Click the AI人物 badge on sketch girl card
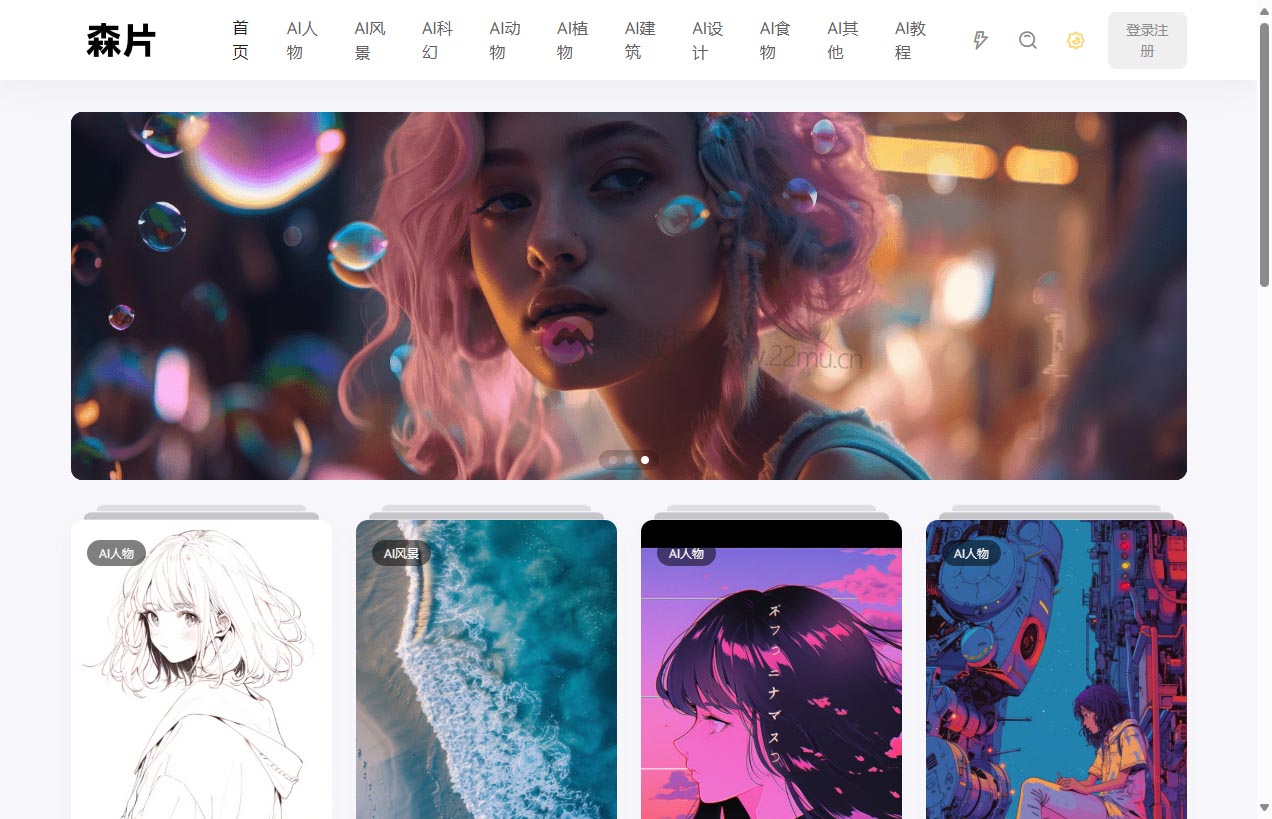The height and width of the screenshot is (819, 1272). 116,553
